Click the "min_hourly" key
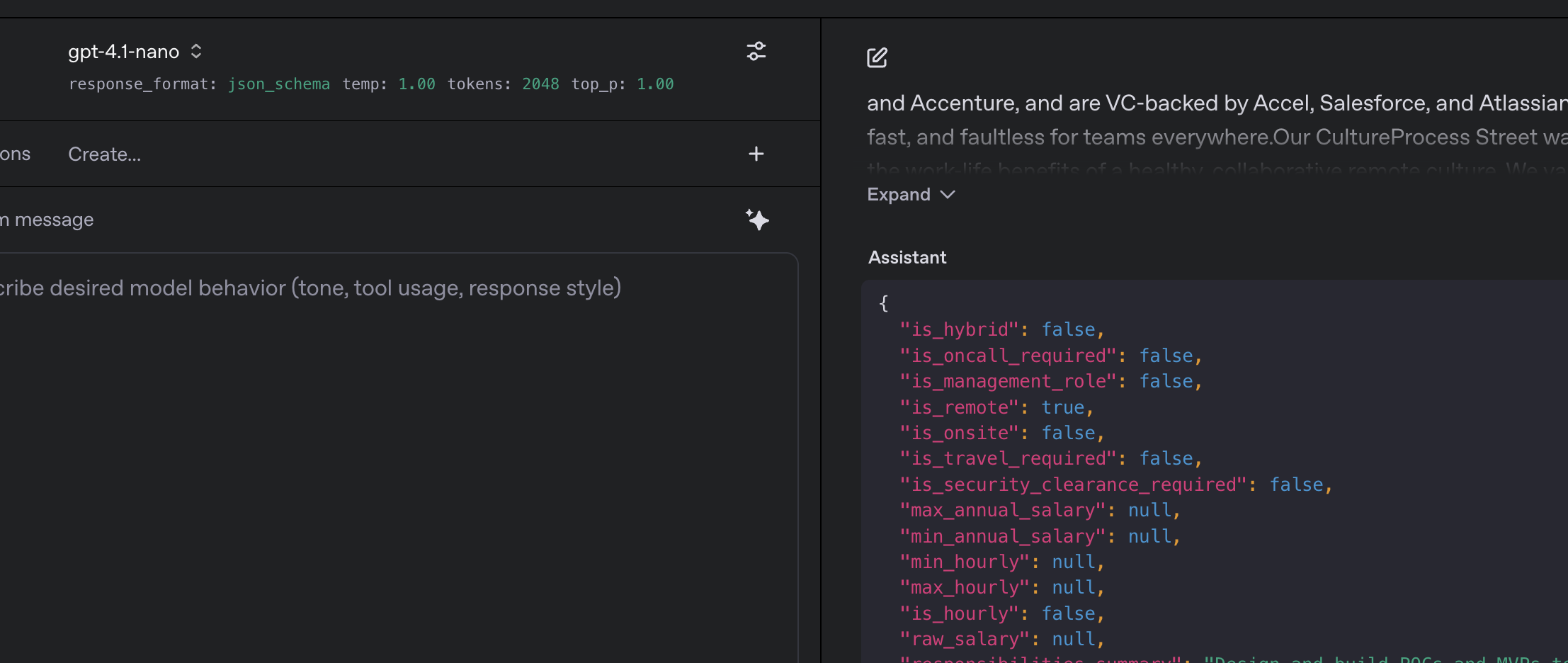 pyautogui.click(x=965, y=562)
